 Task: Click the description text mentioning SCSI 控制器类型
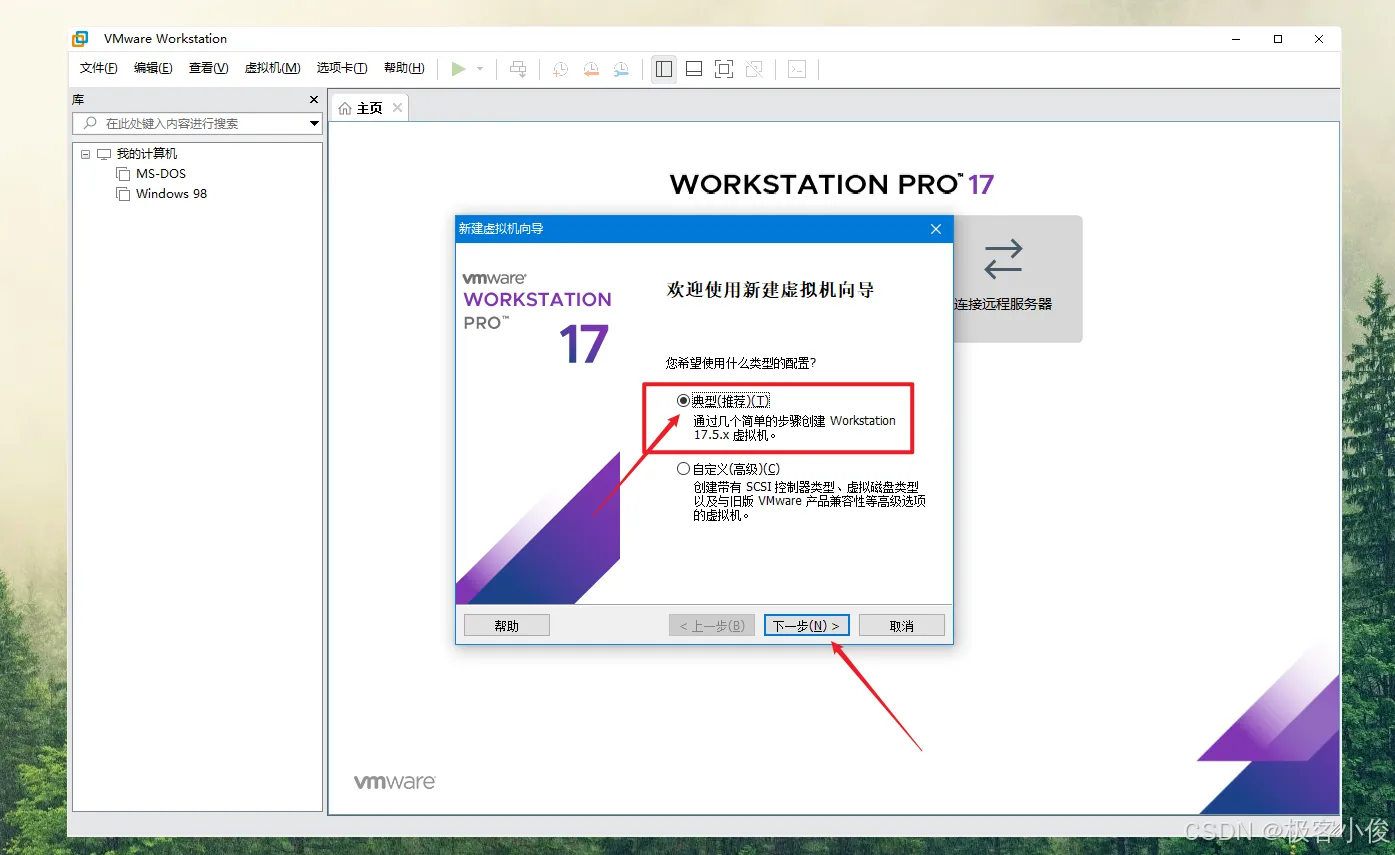[x=810, y=501]
